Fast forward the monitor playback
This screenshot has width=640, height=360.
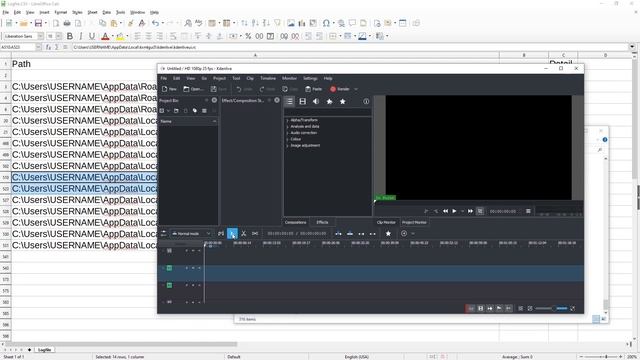pos(470,211)
